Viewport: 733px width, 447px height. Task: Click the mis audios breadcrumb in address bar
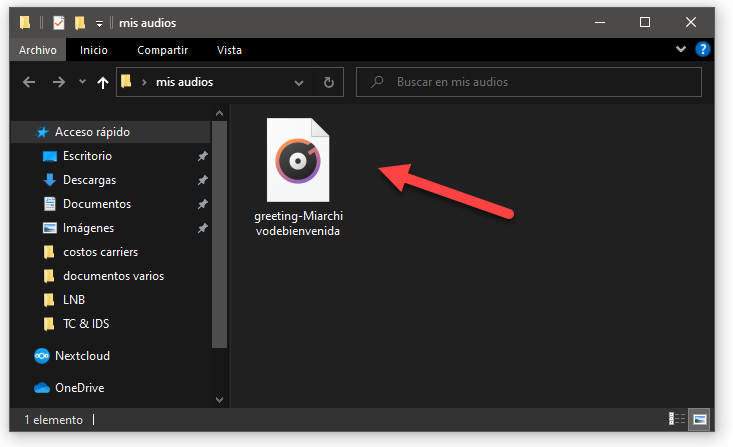185,82
